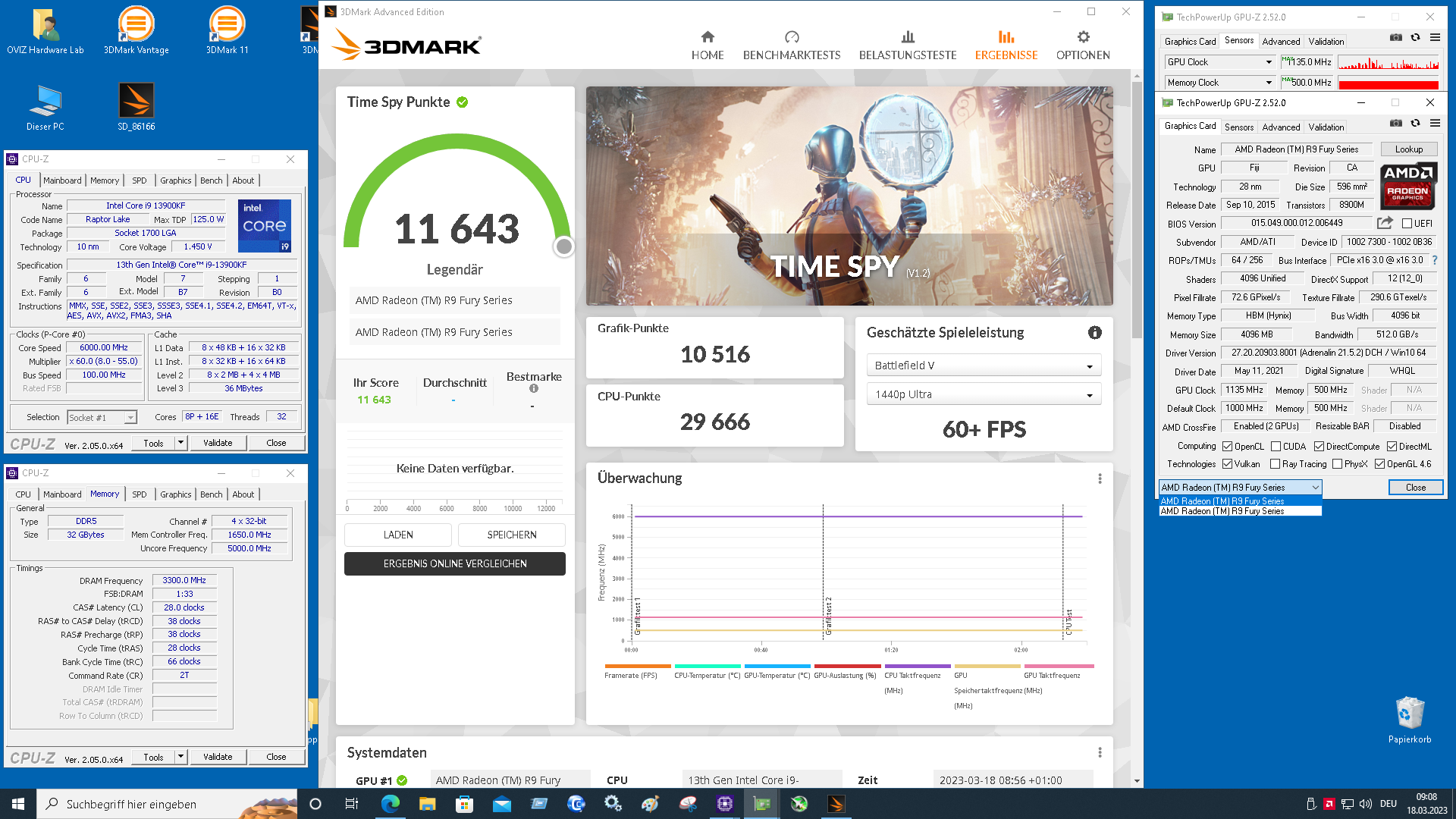Click Close in the GPU-Z window

1416,488
